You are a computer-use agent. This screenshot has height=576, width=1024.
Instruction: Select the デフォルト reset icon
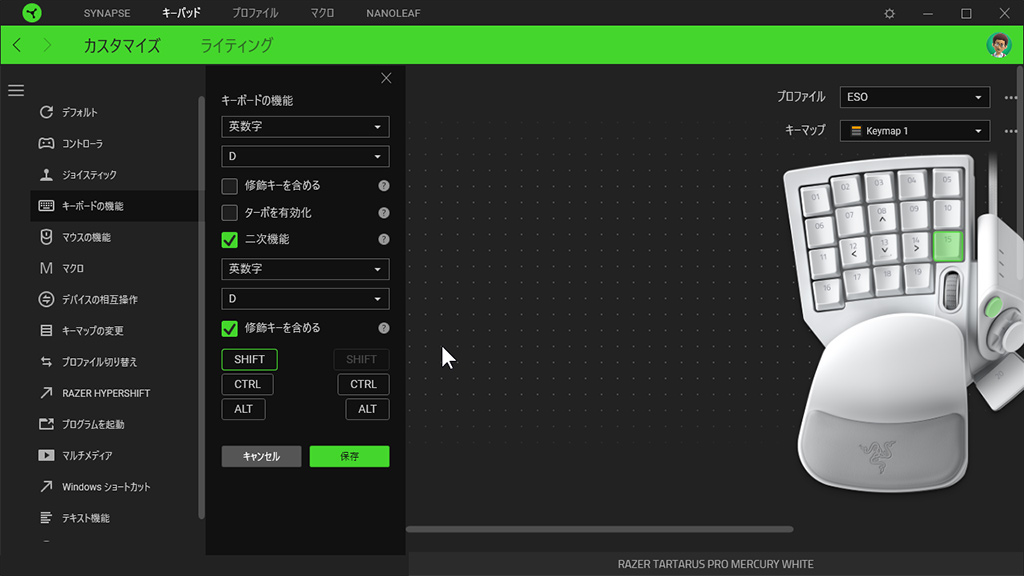click(46, 112)
